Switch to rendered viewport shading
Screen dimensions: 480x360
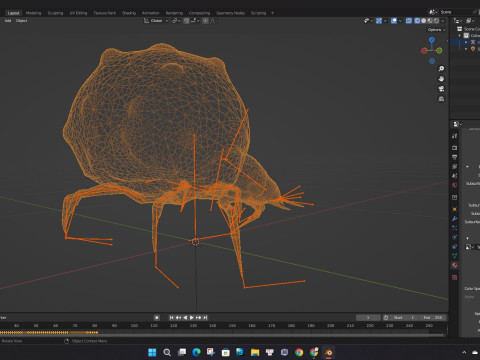click(436, 21)
